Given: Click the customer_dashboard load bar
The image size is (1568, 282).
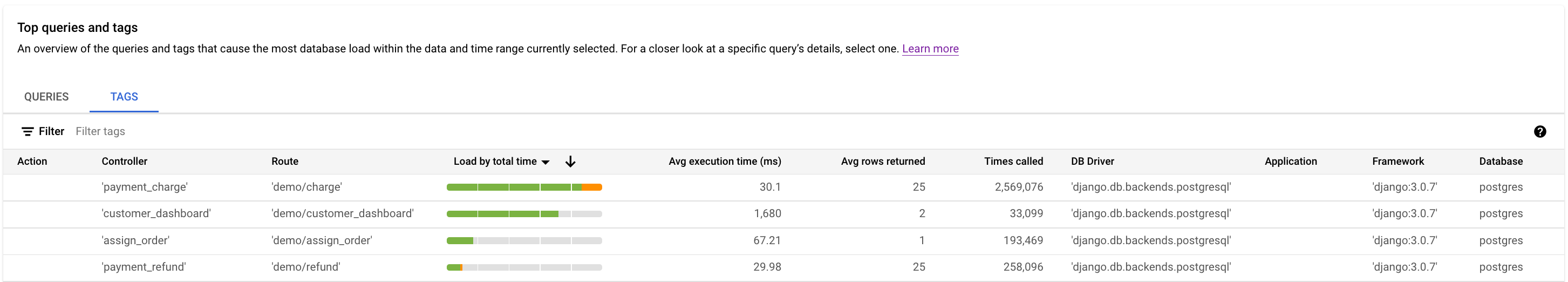Looking at the screenshot, I should [x=524, y=214].
